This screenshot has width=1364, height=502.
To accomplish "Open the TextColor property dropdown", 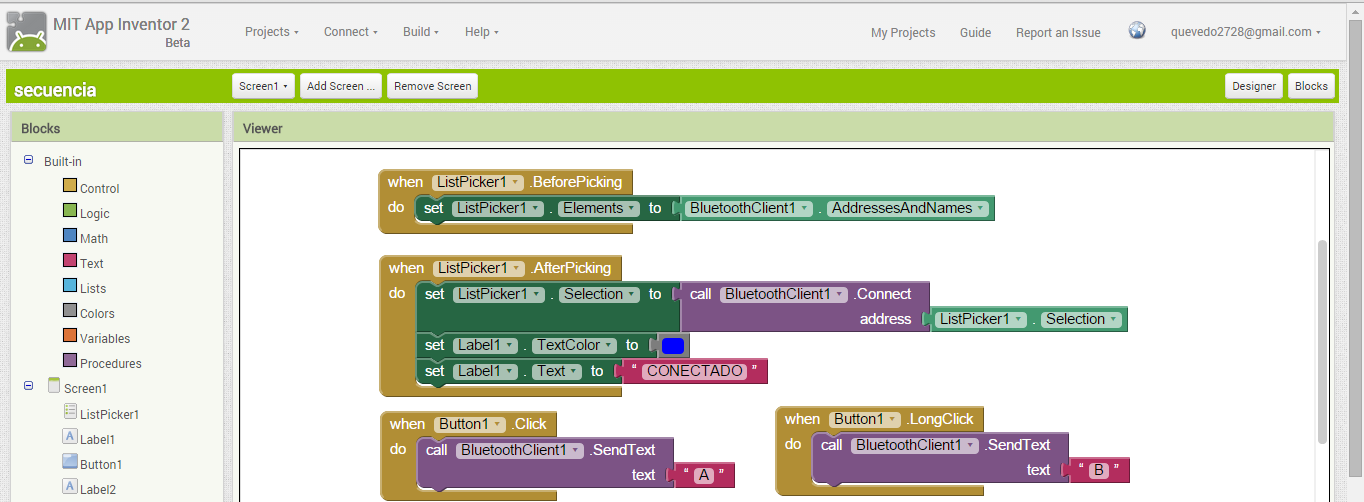I will tap(575, 345).
